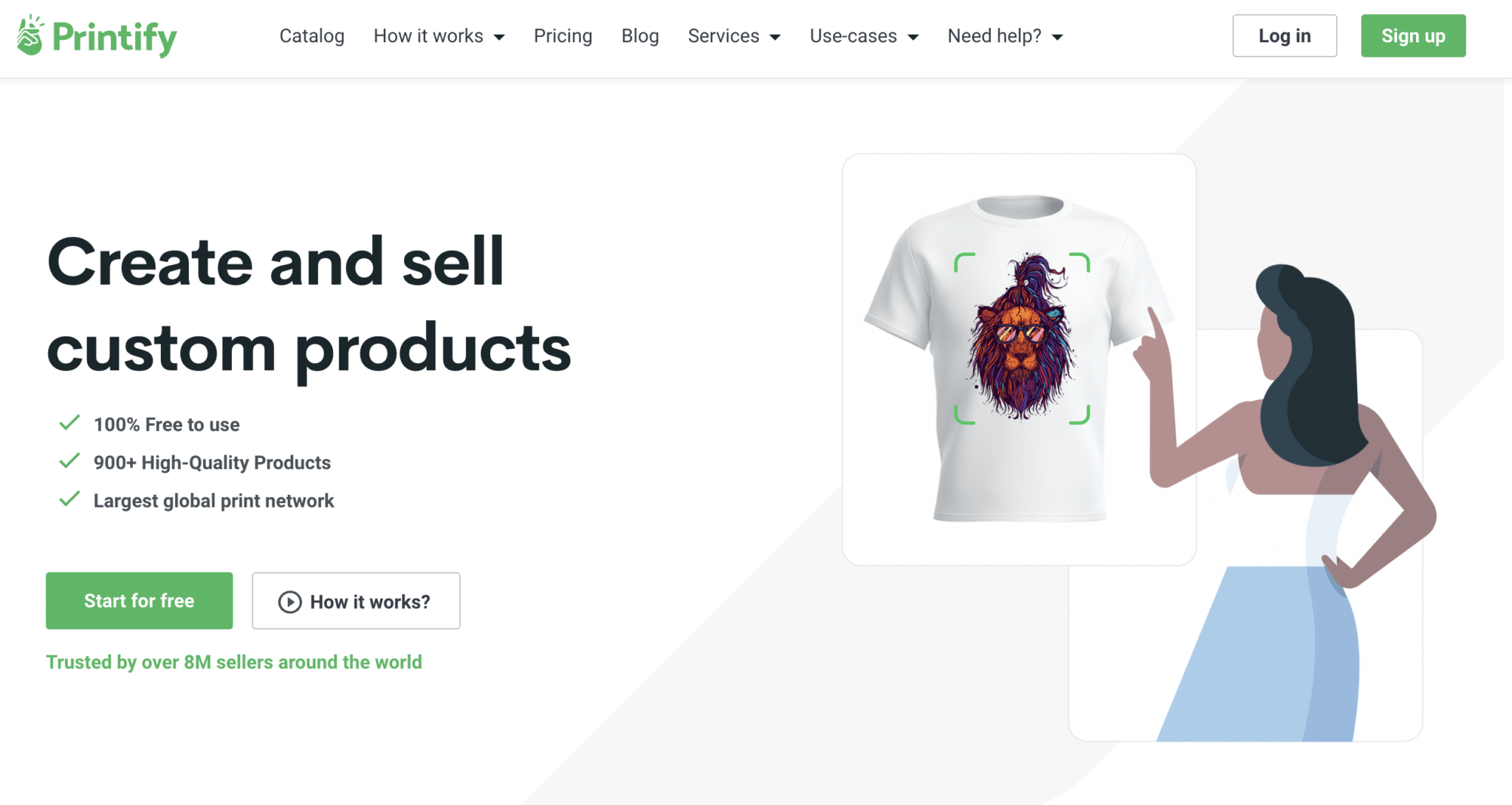
Task: Click the play icon in How it works button
Action: pyautogui.click(x=289, y=602)
